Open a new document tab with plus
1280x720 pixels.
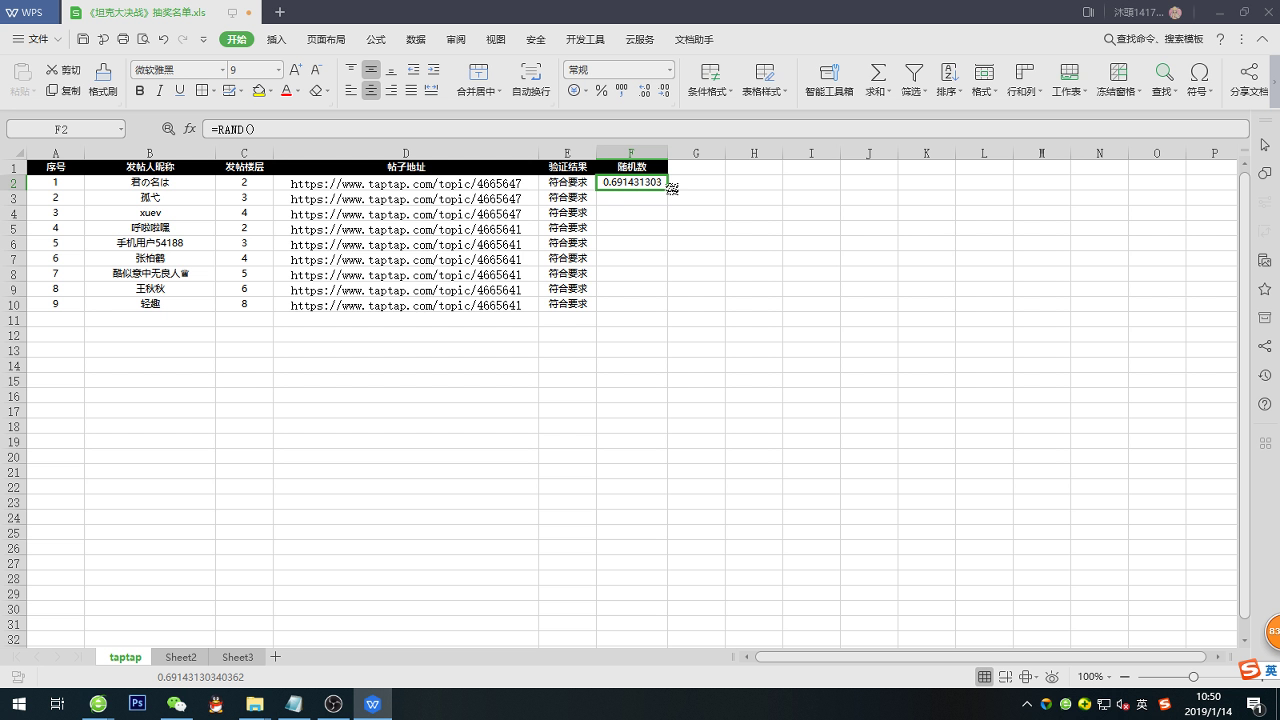tap(280, 12)
